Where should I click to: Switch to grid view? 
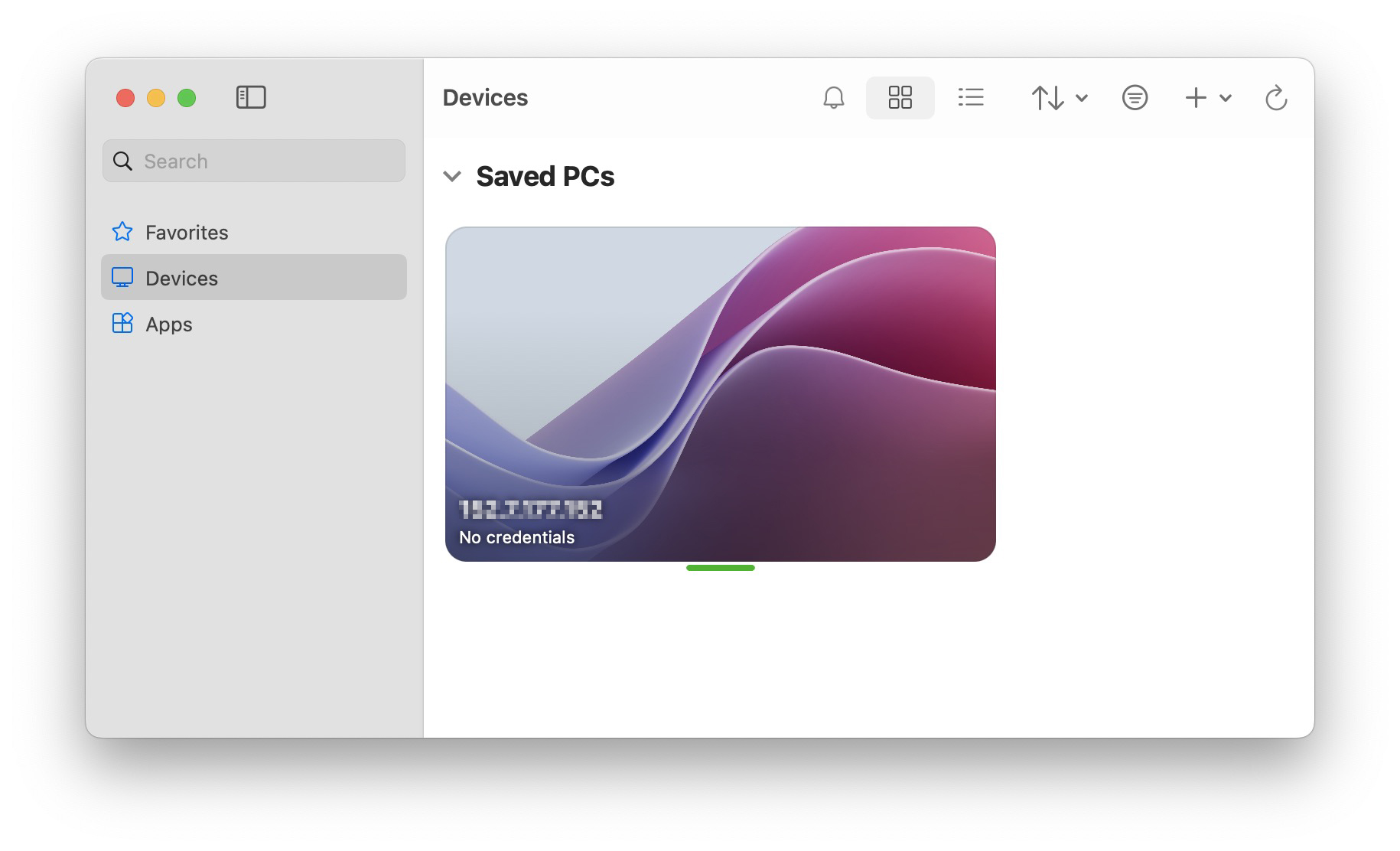tap(900, 98)
